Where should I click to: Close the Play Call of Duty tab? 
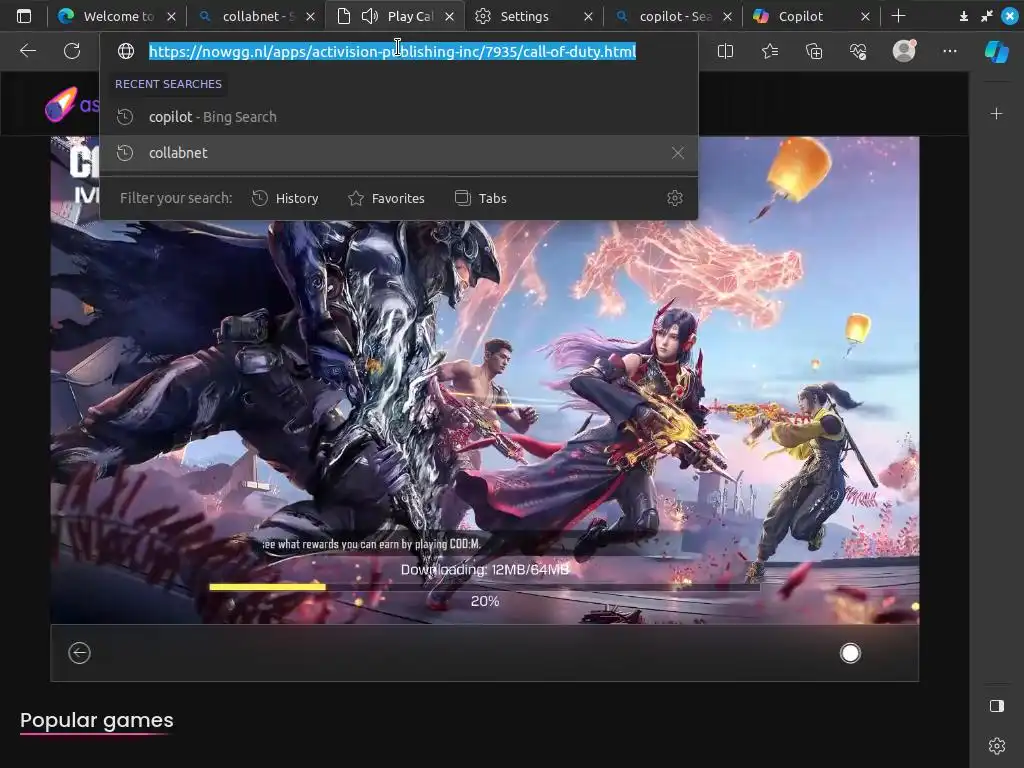point(449,16)
